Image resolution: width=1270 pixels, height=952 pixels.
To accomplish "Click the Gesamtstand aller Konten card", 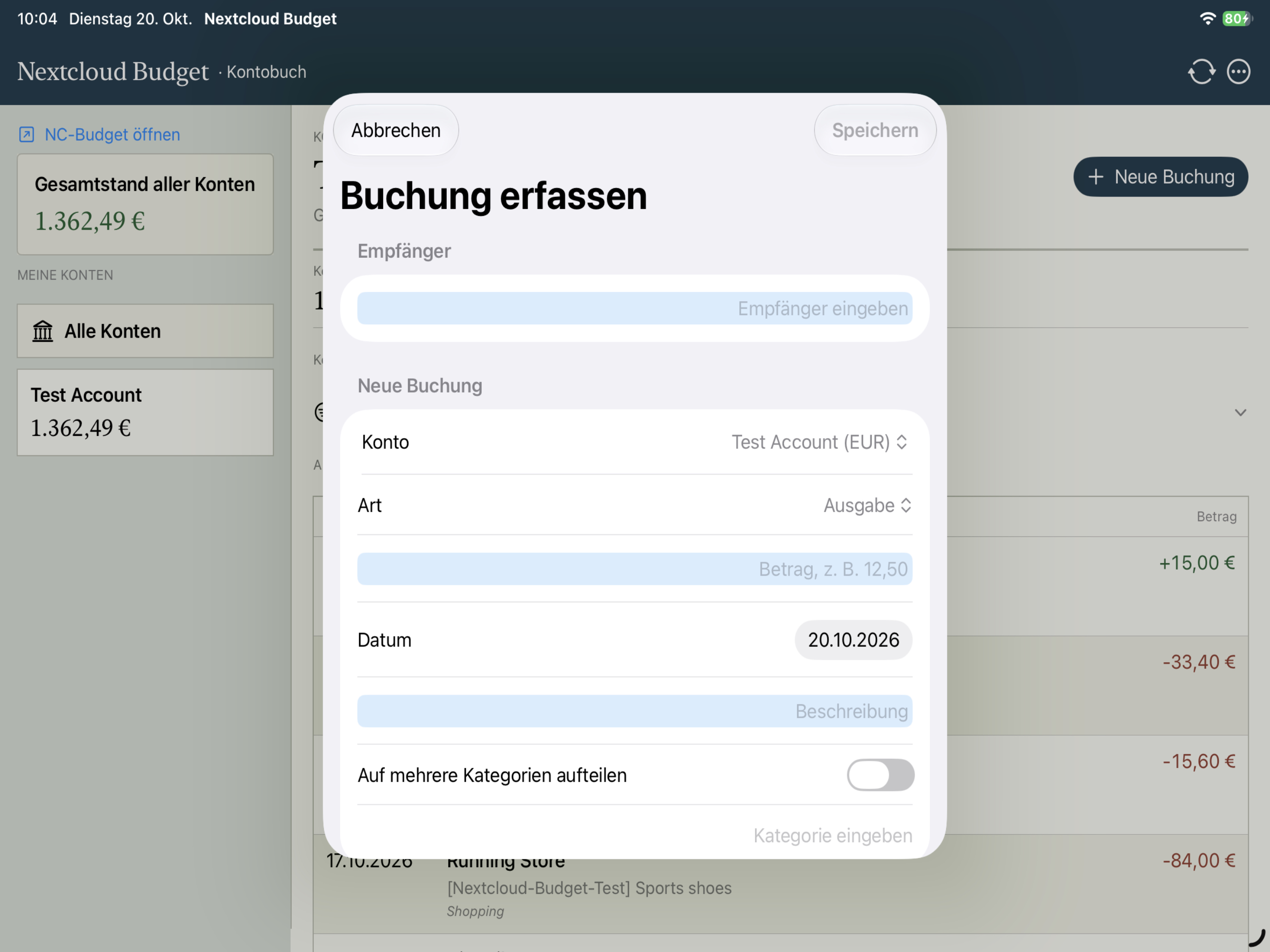I will point(145,204).
